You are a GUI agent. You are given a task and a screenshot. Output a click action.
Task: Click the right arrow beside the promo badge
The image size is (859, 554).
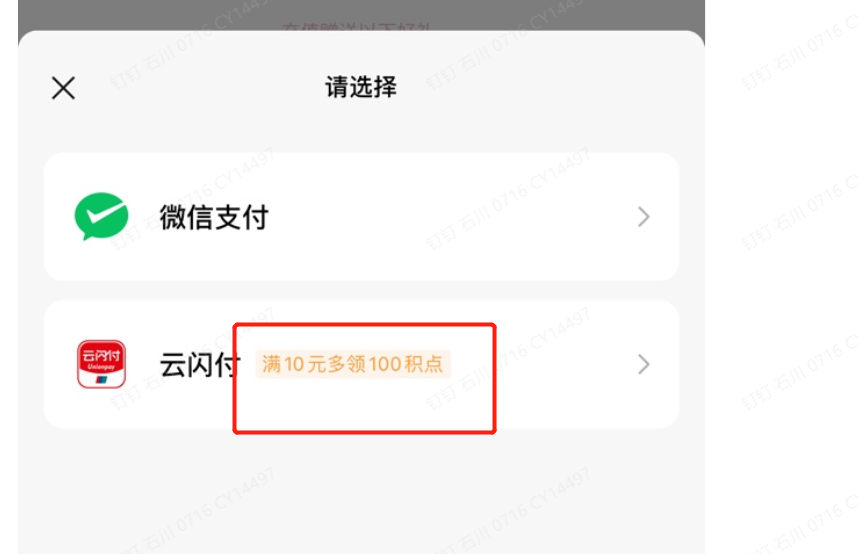point(644,364)
